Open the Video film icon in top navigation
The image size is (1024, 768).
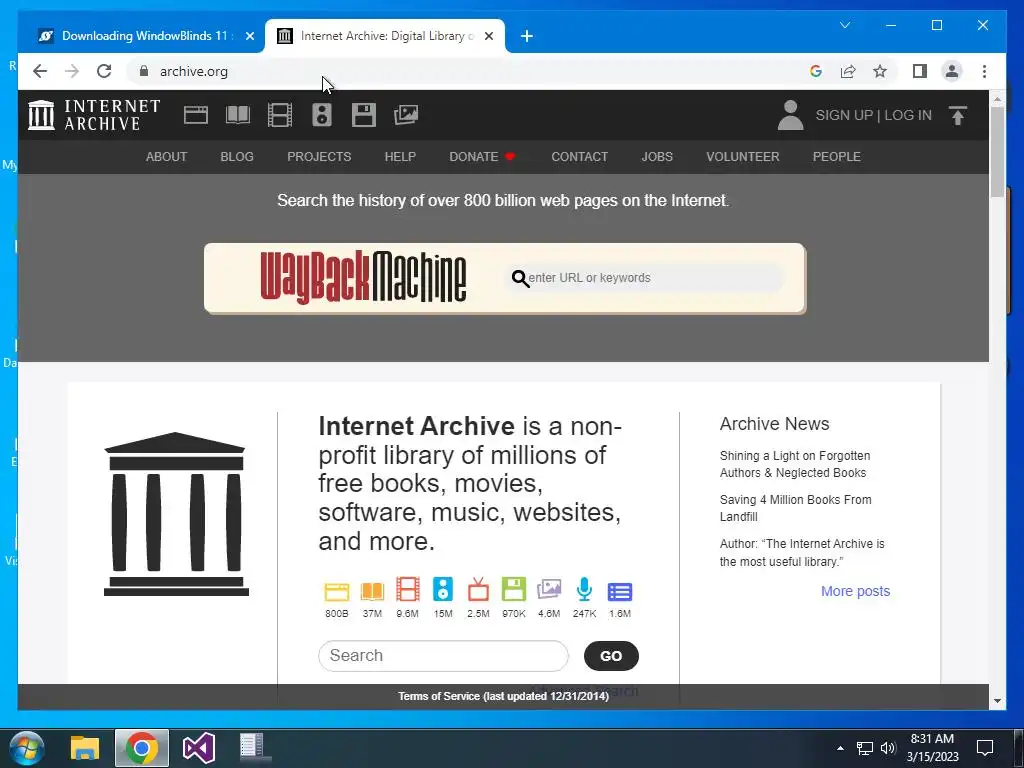tap(280, 115)
